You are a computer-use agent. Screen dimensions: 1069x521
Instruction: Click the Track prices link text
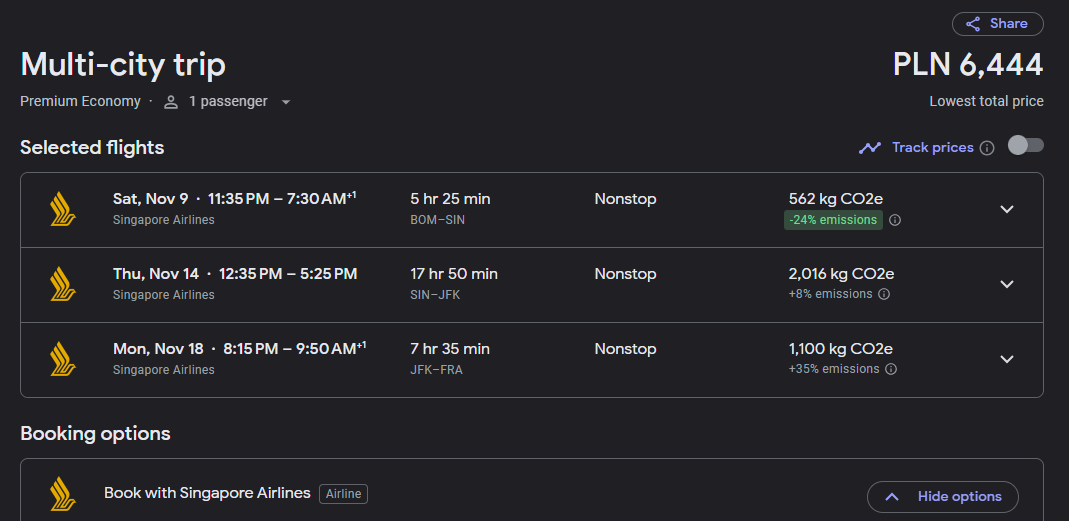tap(933, 147)
